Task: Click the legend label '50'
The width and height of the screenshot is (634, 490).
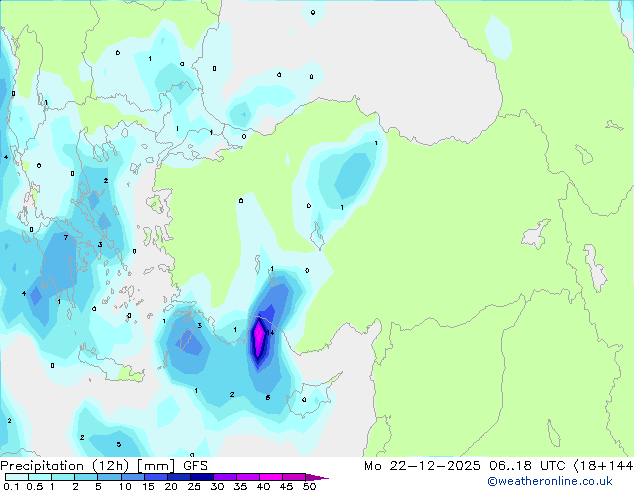Action: click(x=309, y=486)
